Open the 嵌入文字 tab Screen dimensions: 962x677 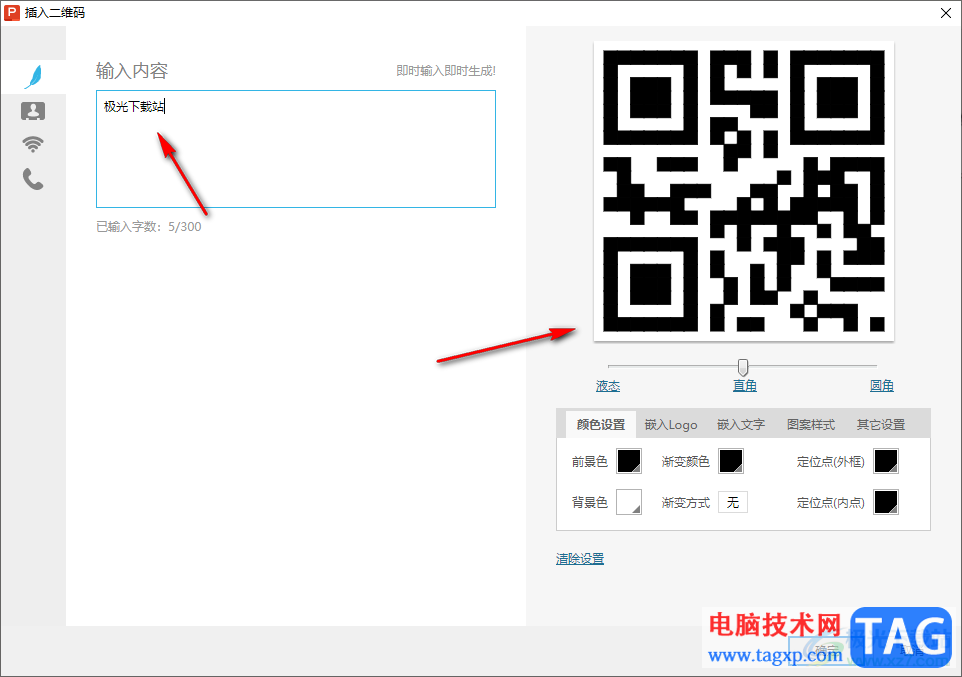741,425
